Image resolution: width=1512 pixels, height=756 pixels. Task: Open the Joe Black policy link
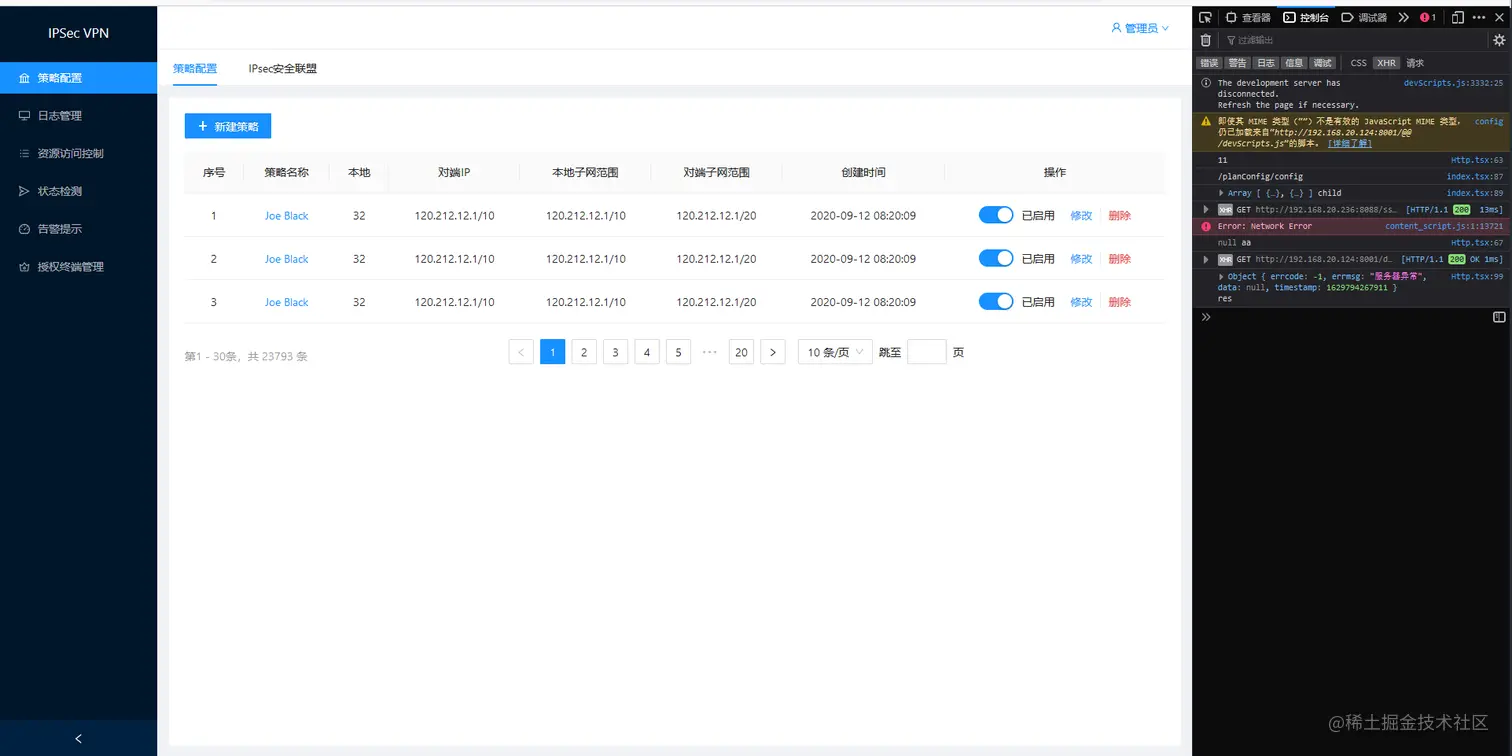click(286, 215)
